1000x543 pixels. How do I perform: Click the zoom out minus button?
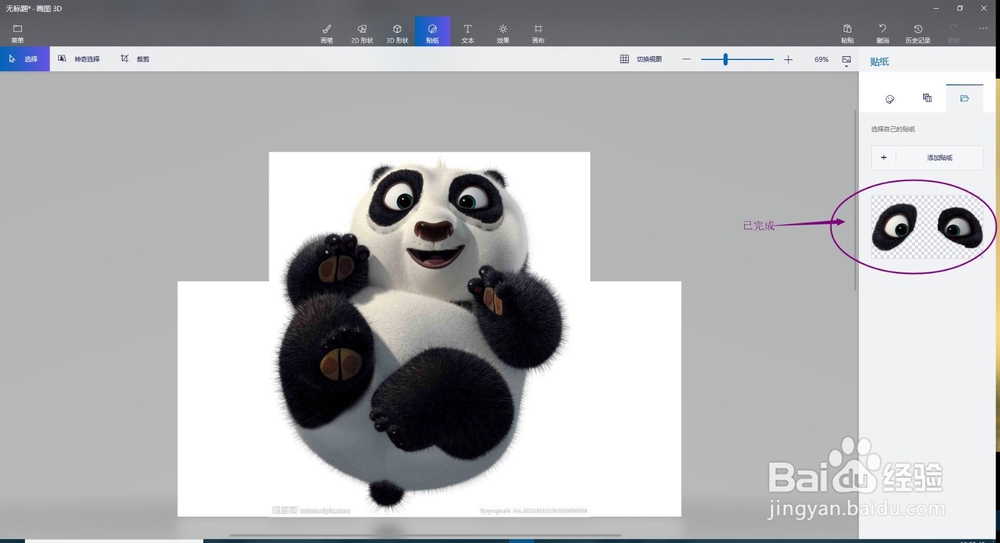click(x=686, y=59)
